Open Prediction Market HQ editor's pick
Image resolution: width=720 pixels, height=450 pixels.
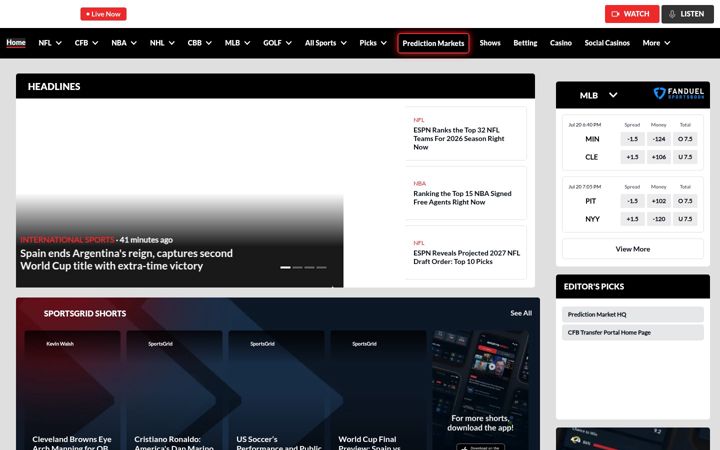633,315
